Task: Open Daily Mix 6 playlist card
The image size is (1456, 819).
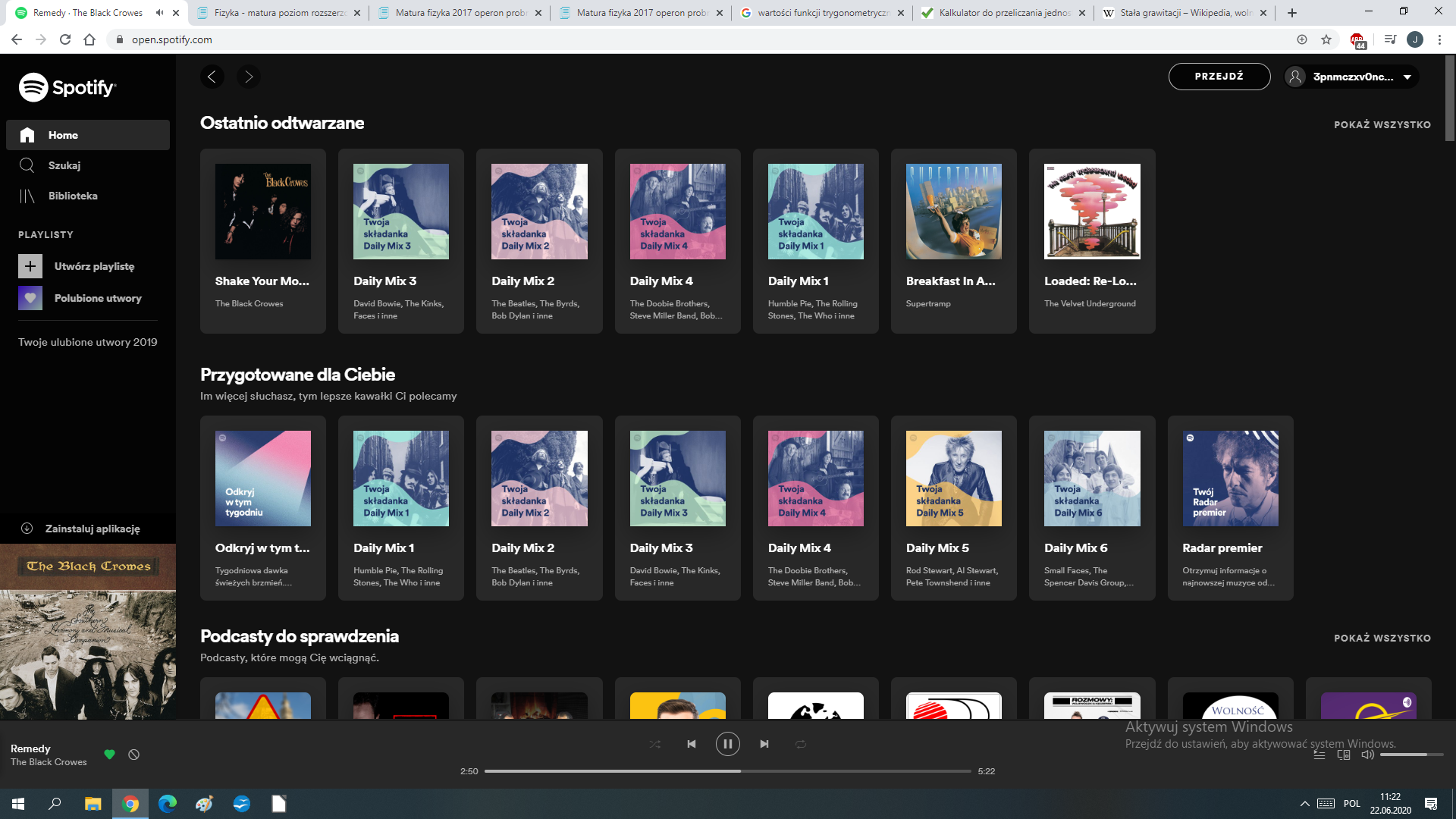Action: pyautogui.click(x=1092, y=508)
